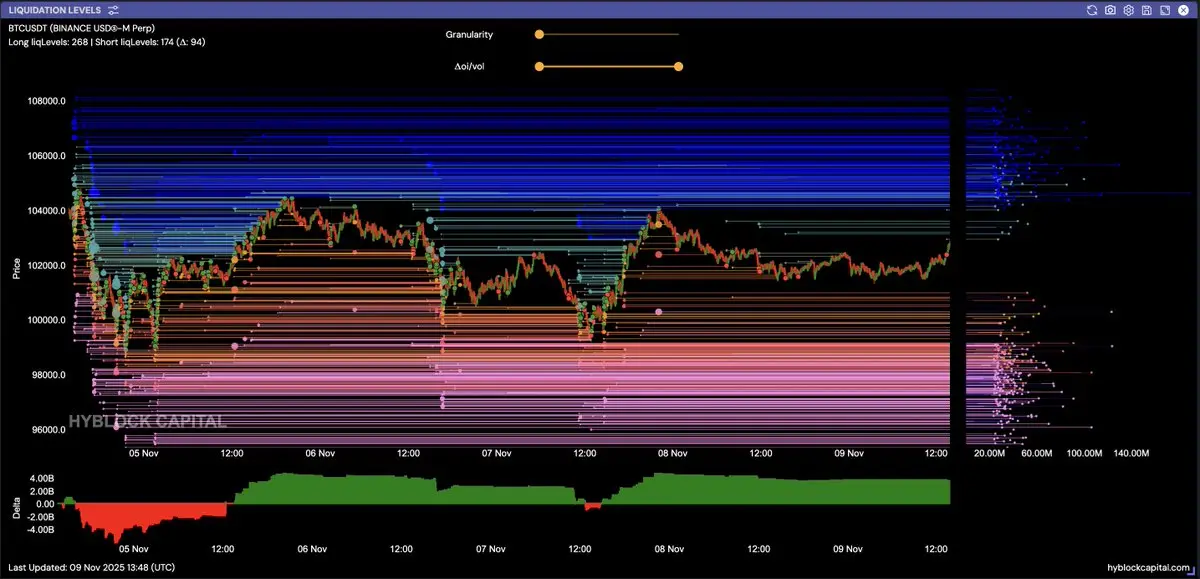The height and width of the screenshot is (579, 1200).
Task: Click the 08 Nov label on price chart axis
Action: pos(672,453)
